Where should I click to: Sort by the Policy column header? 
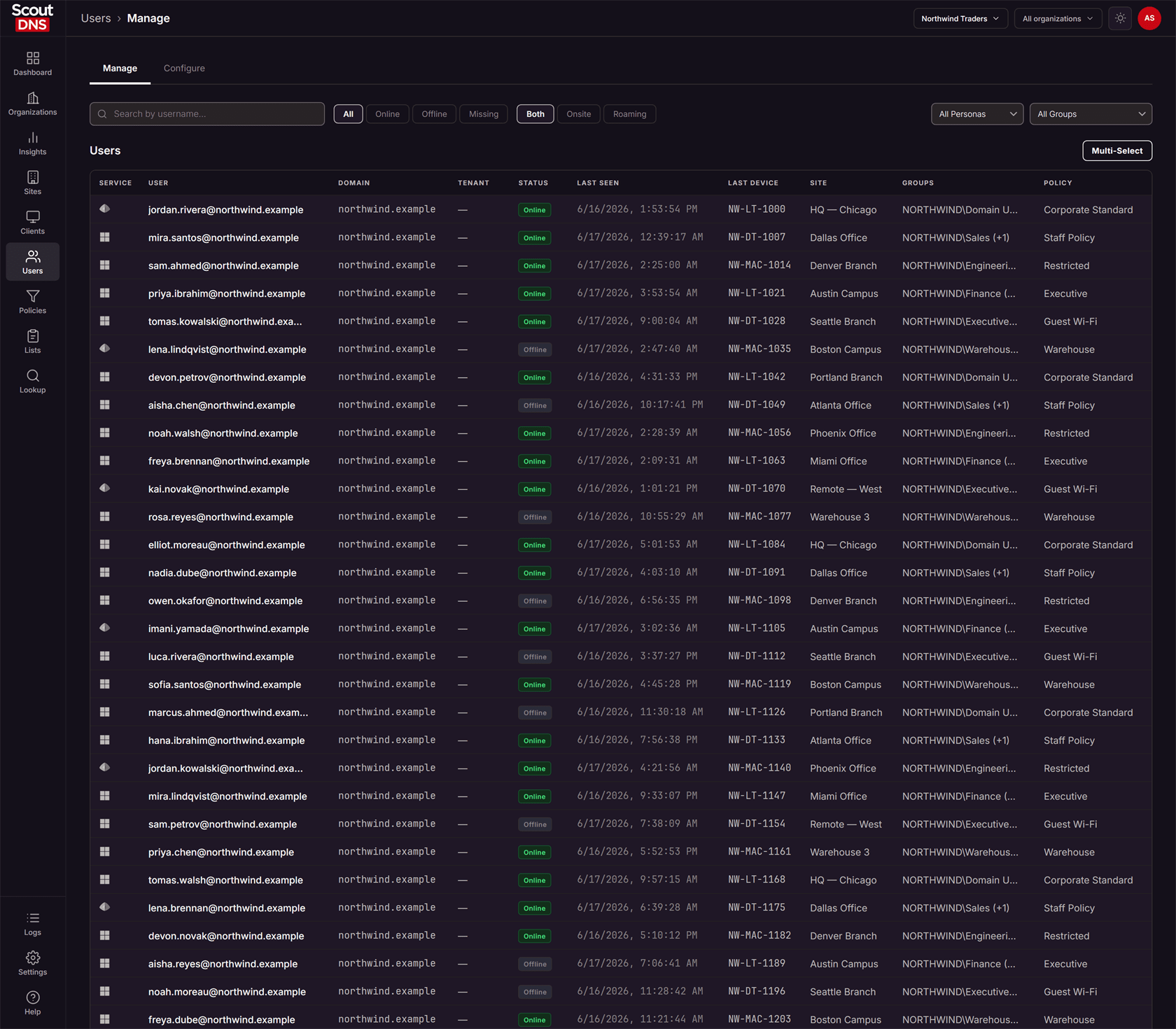(x=1058, y=183)
